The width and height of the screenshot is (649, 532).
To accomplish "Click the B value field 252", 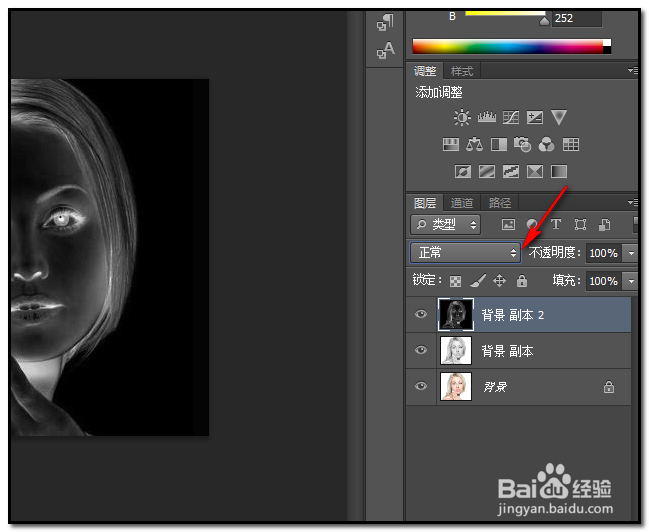I will point(577,18).
